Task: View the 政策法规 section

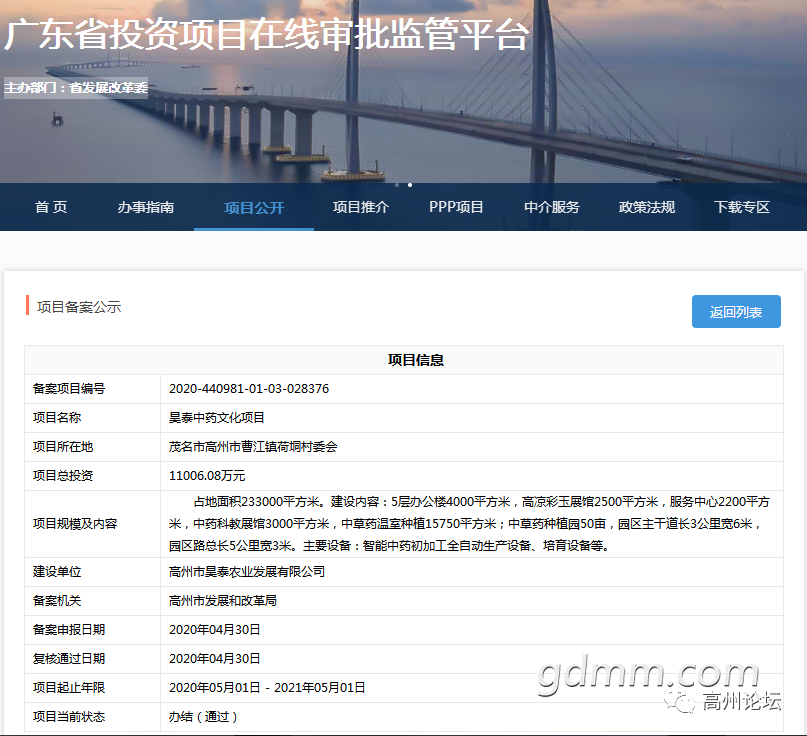Action: point(647,207)
